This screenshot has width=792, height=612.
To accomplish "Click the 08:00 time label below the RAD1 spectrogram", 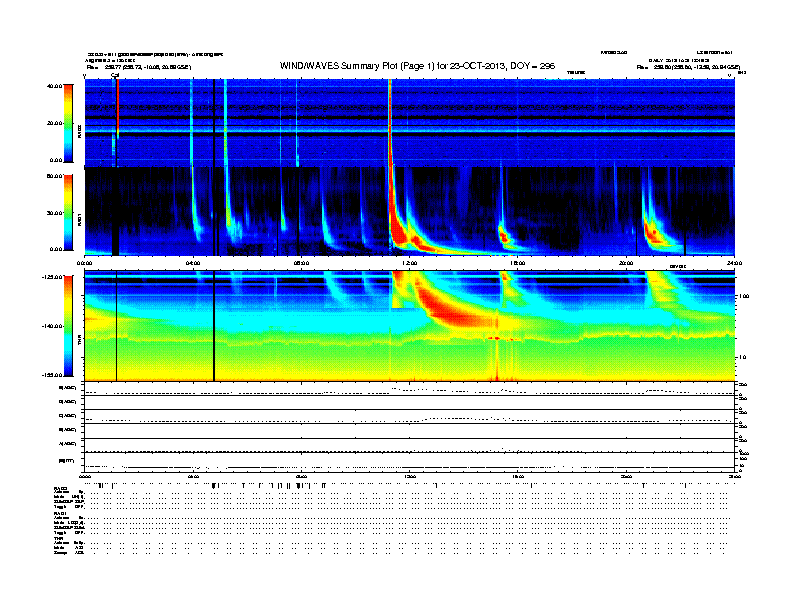I will tap(301, 263).
